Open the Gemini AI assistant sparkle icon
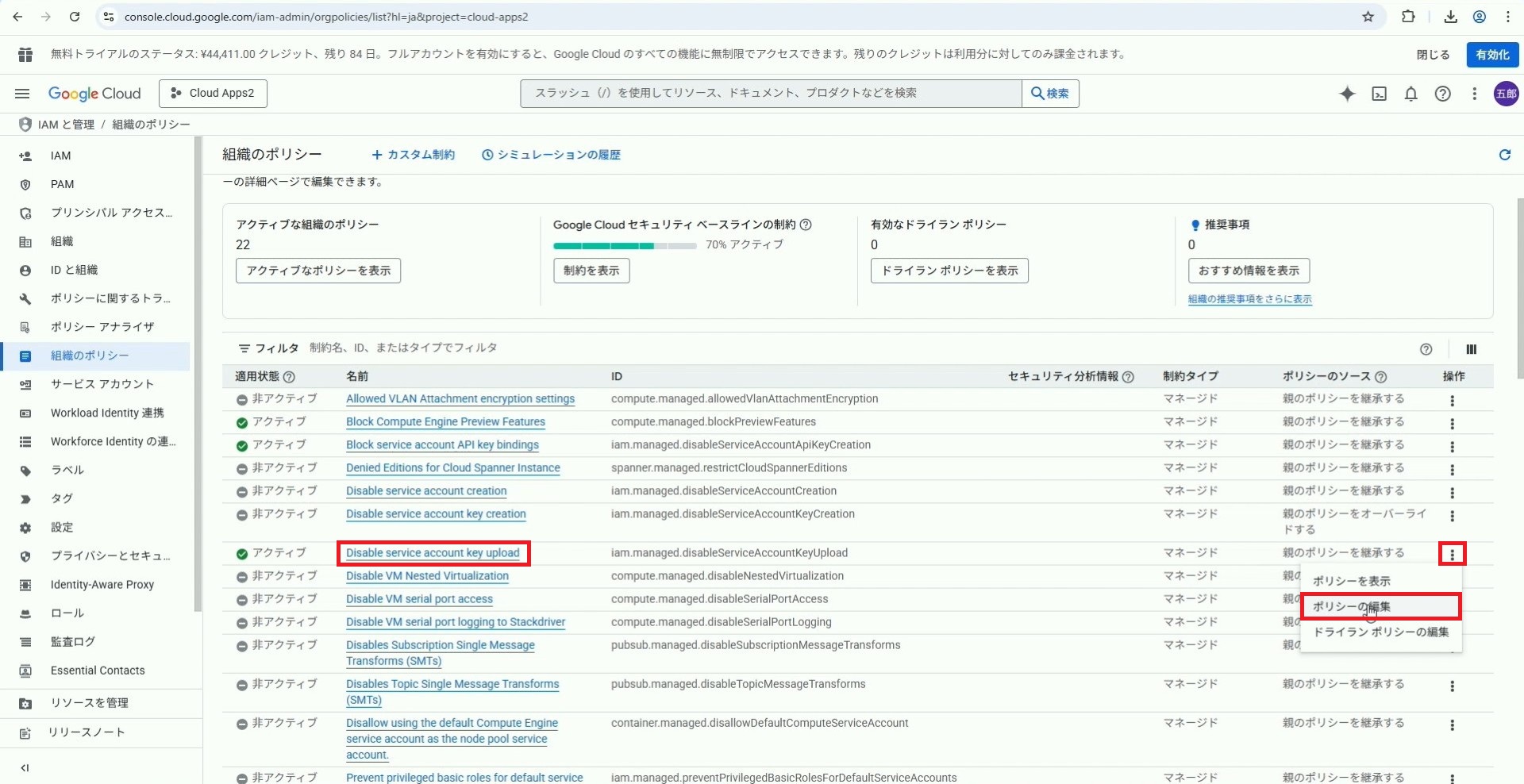This screenshot has height=784, width=1524. [x=1347, y=94]
